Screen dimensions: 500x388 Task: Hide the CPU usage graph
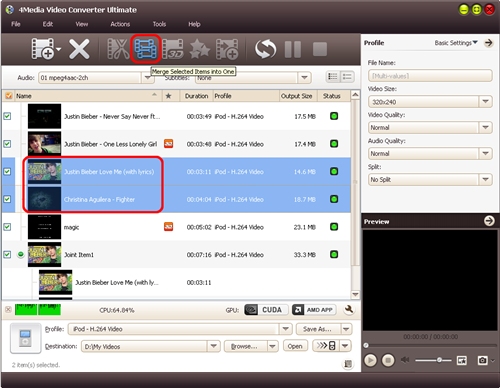pyautogui.click(x=8, y=310)
